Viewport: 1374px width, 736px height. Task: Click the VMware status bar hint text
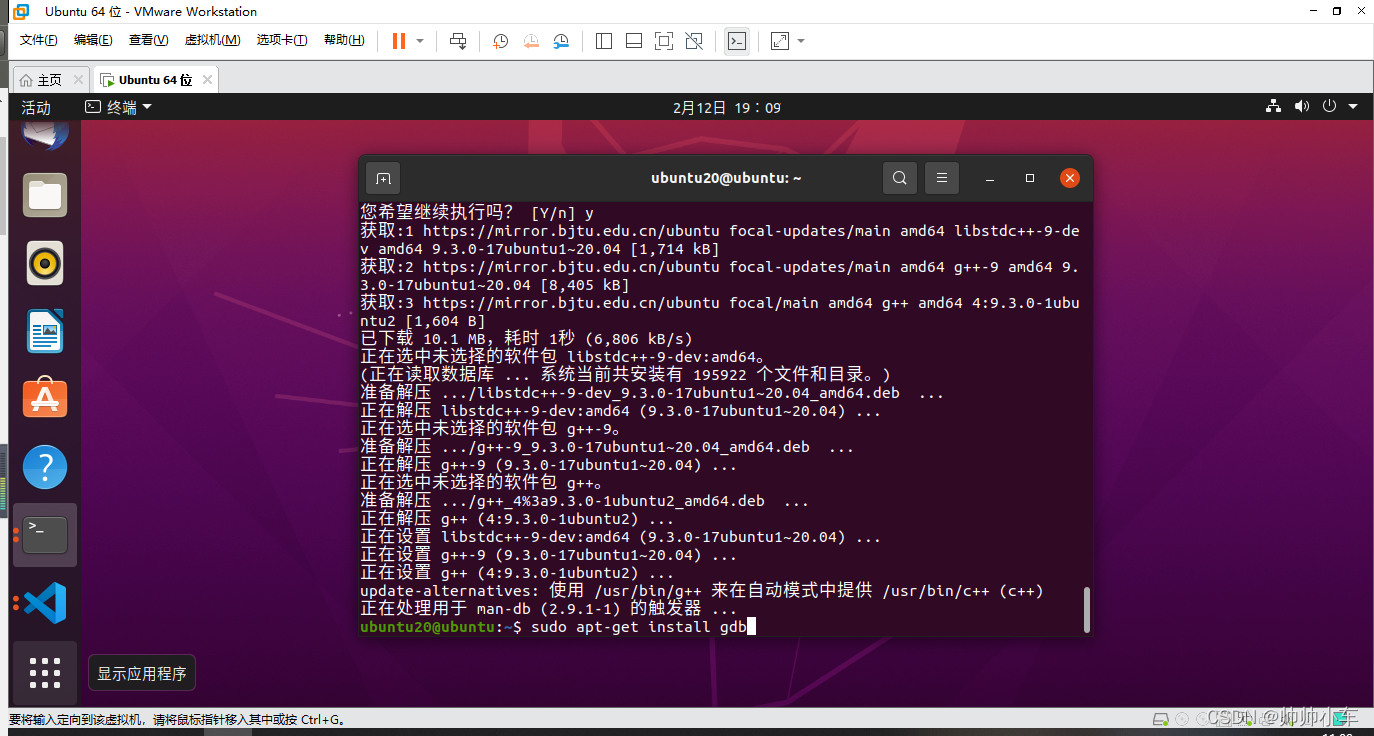tap(176, 719)
